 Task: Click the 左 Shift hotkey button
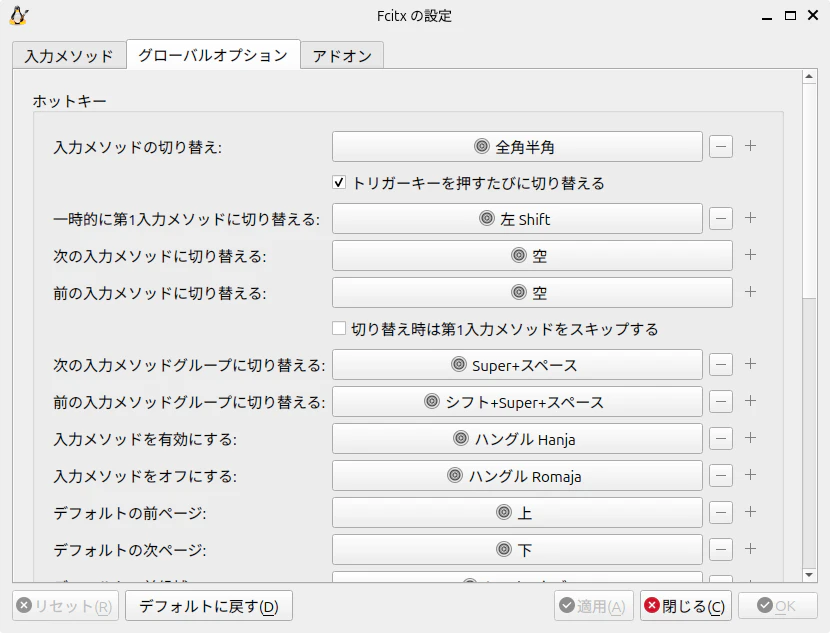tap(517, 219)
